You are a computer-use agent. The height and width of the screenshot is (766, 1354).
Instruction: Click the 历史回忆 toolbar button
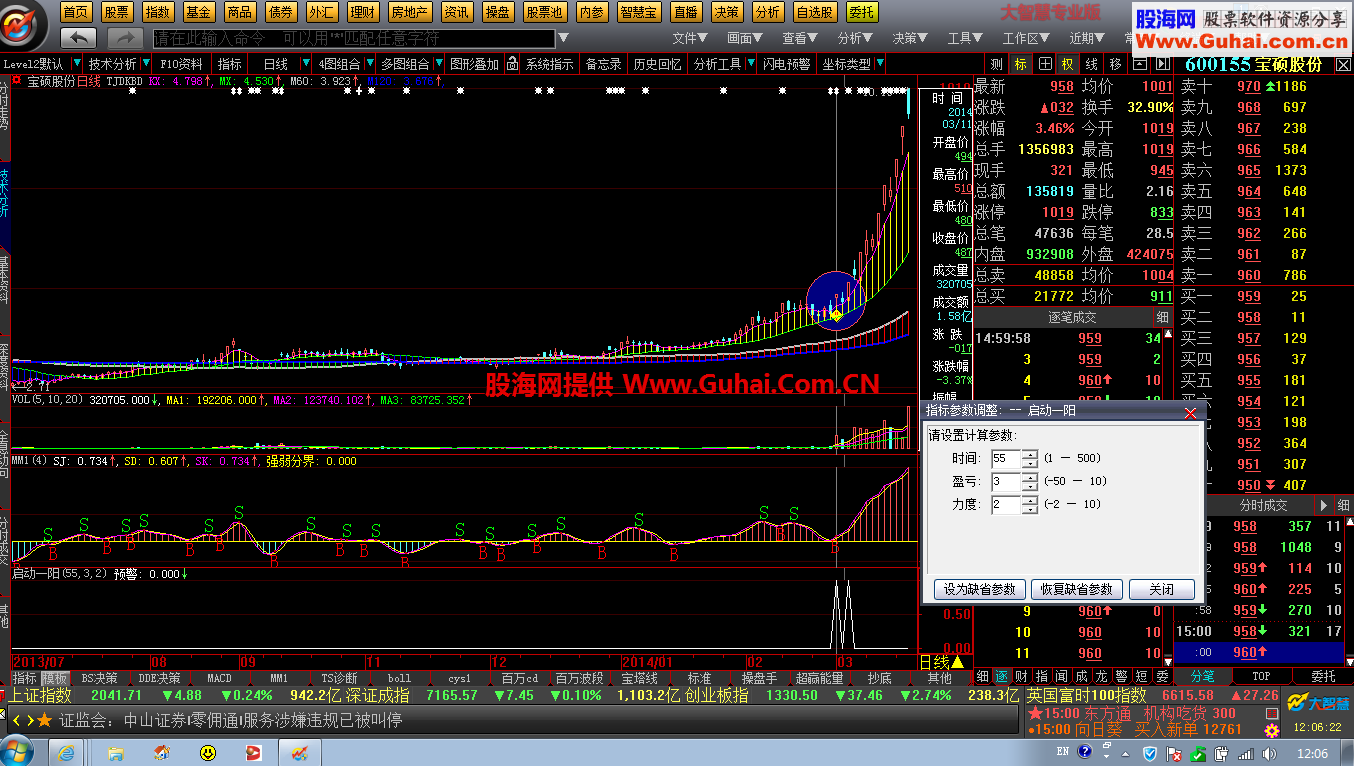[657, 64]
